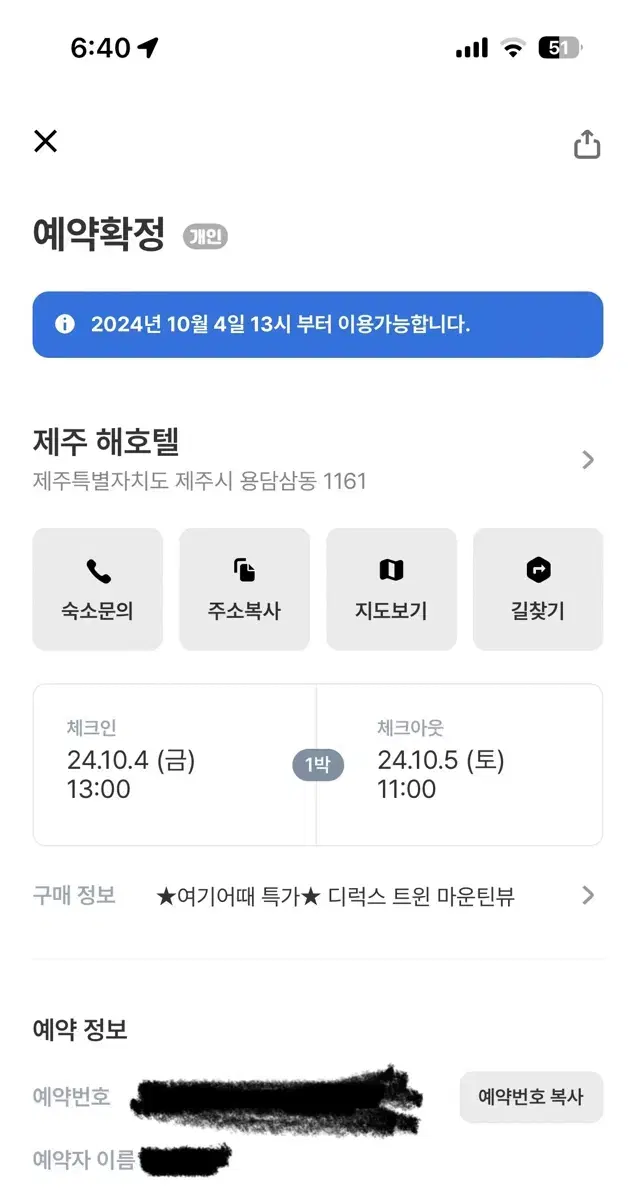Tap the share icon at top right
This screenshot has width=636, height=1200.
point(587,144)
